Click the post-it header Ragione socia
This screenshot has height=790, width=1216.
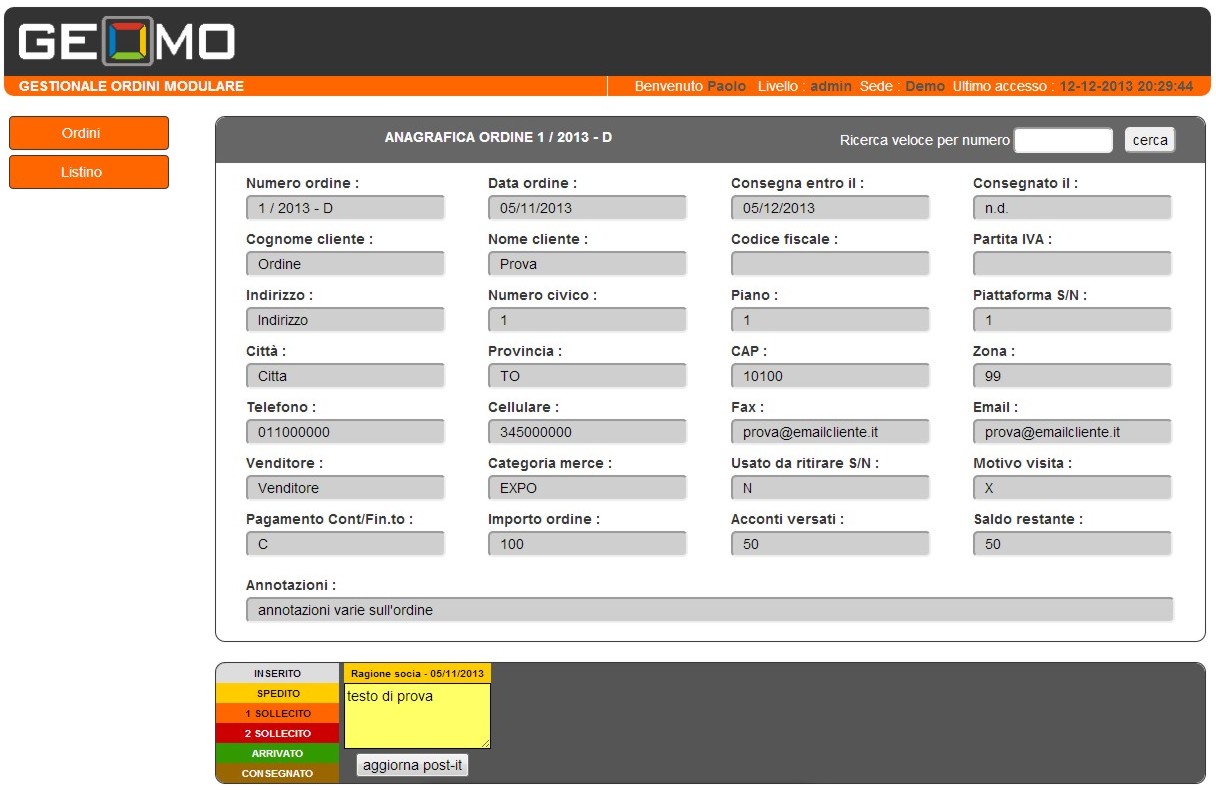pos(417,673)
